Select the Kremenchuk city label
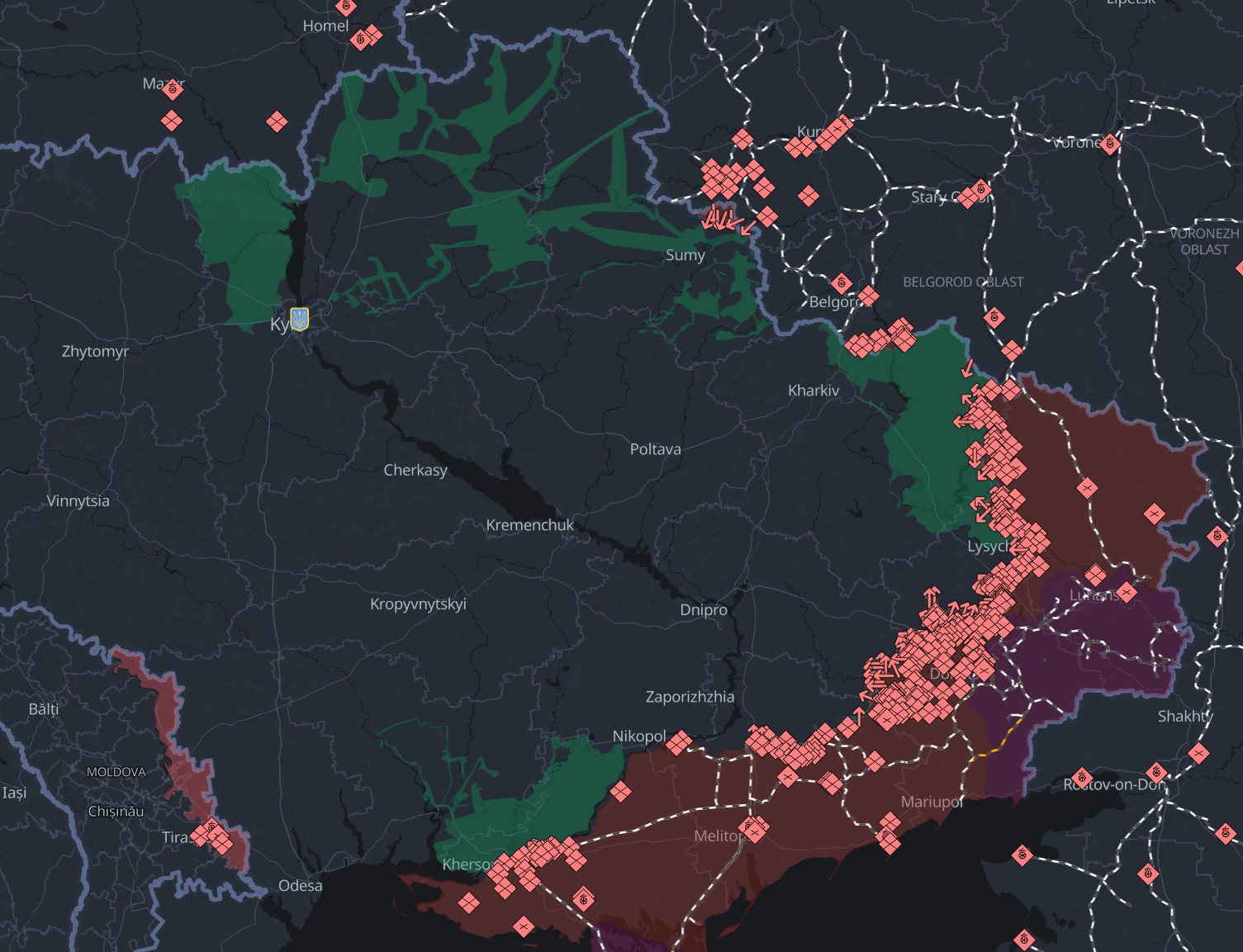1243x952 pixels. [529, 524]
